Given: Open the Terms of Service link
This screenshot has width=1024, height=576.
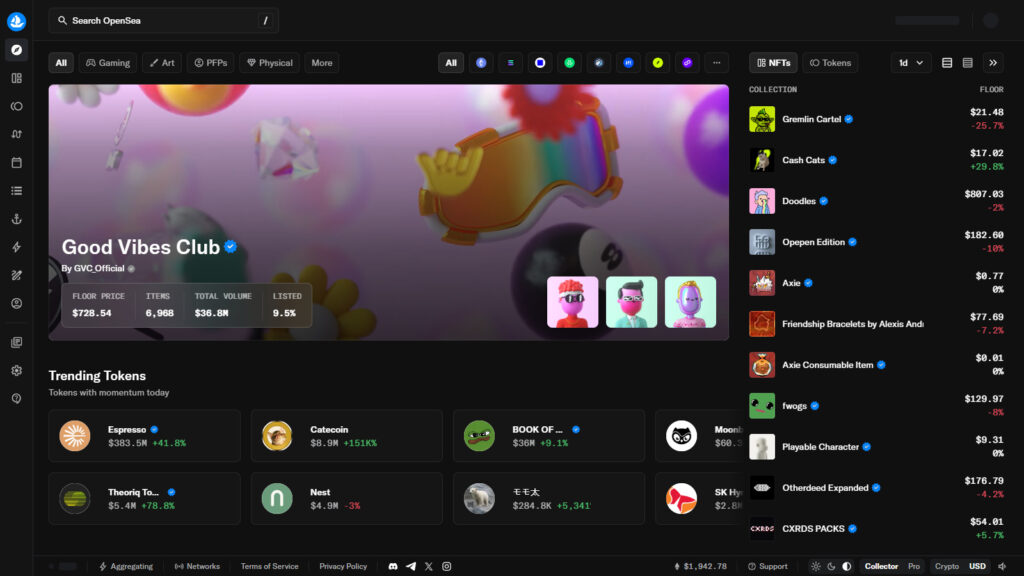Looking at the screenshot, I should pyautogui.click(x=269, y=566).
